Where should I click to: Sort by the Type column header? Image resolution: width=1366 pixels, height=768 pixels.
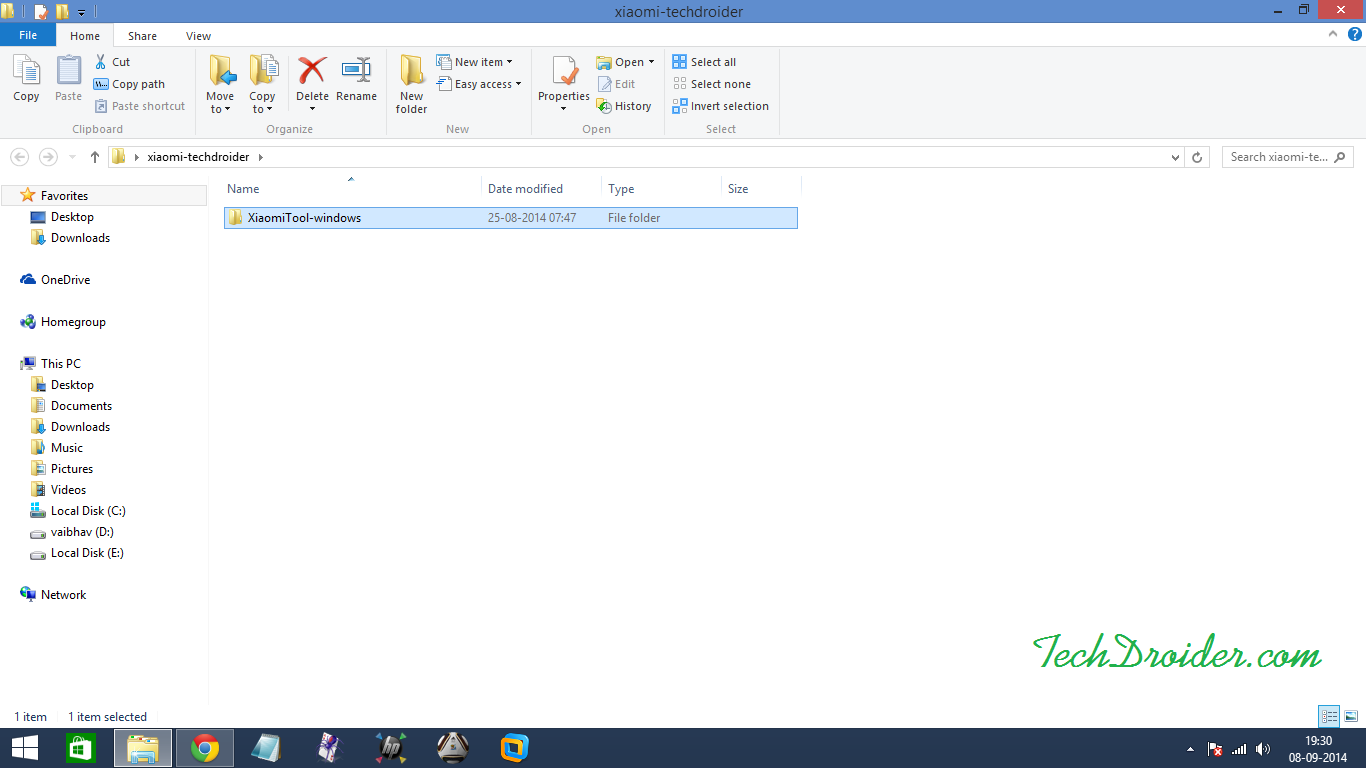661,188
